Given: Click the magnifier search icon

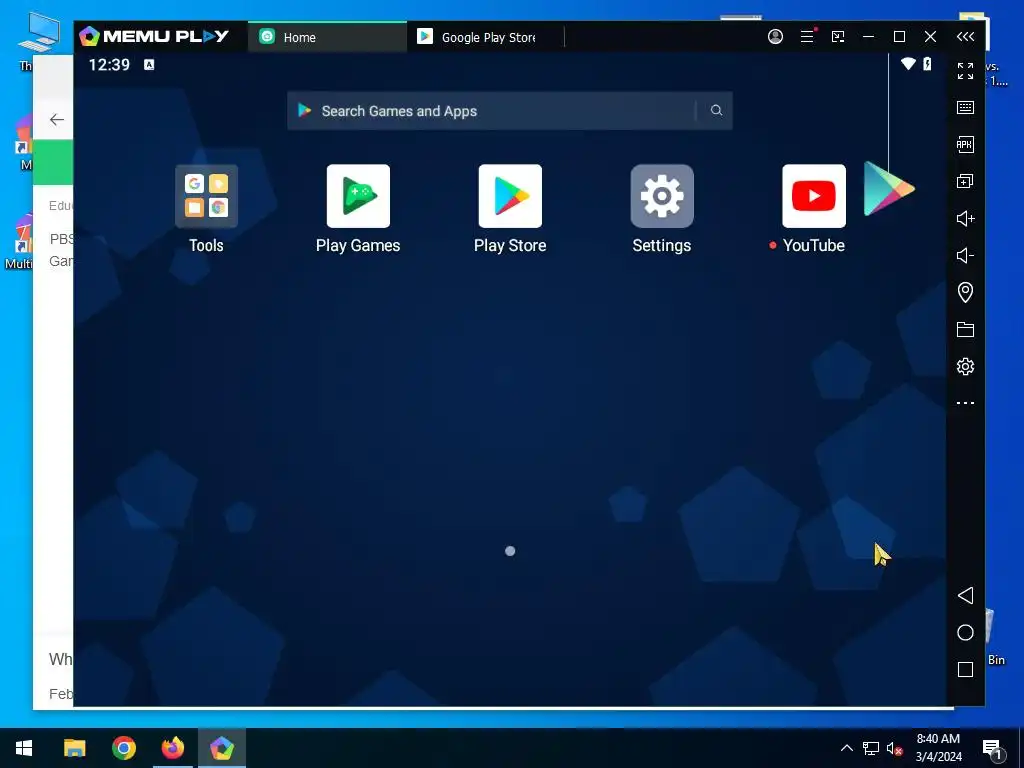Looking at the screenshot, I should coord(716,110).
